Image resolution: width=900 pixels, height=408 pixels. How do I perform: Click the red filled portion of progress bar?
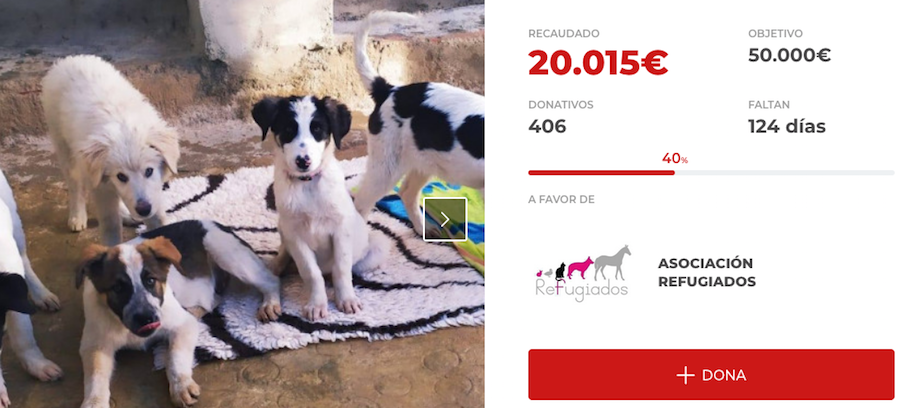[x=601, y=173]
